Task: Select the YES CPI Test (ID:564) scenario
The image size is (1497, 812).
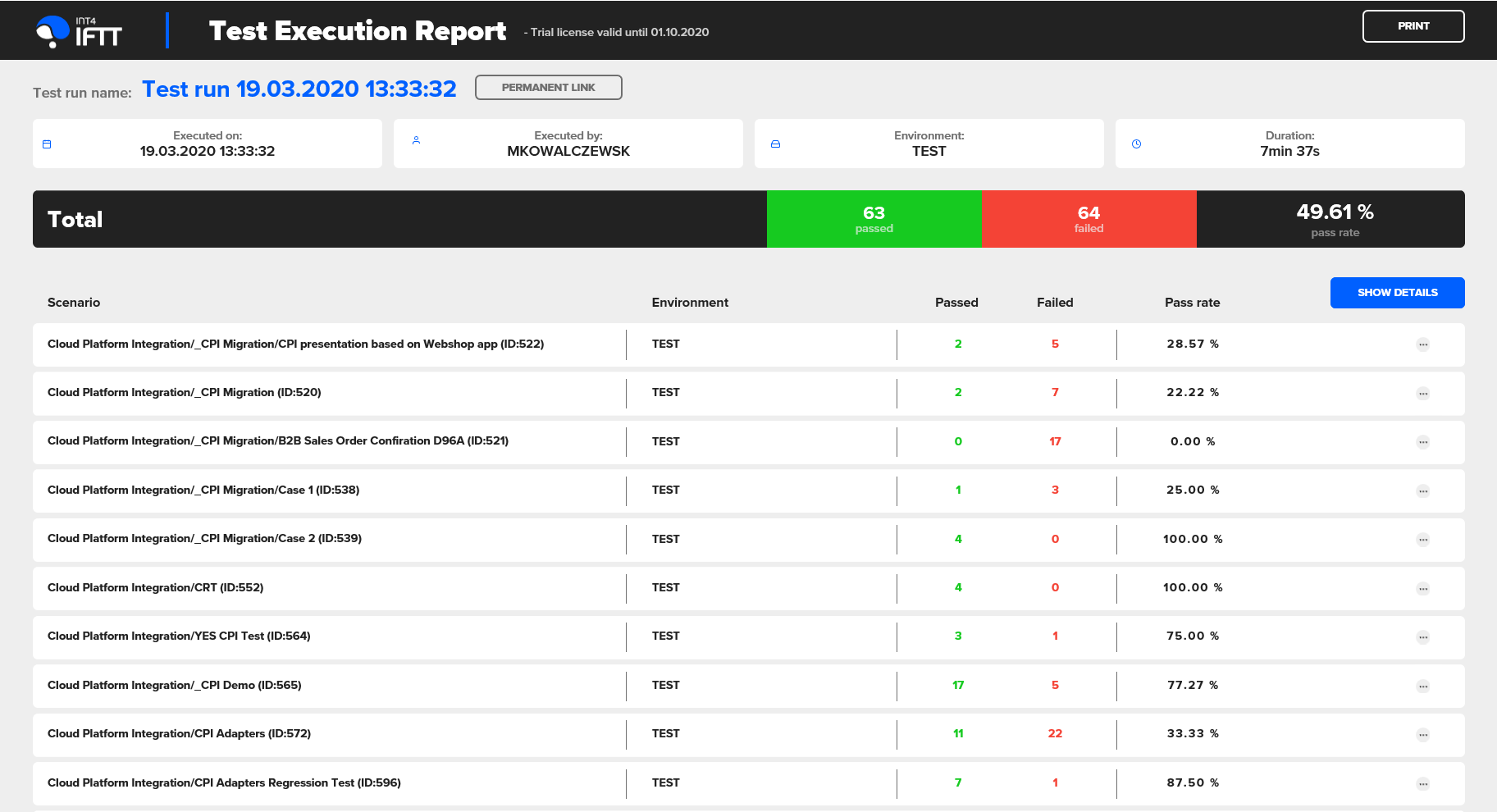Action: pyautogui.click(x=179, y=636)
